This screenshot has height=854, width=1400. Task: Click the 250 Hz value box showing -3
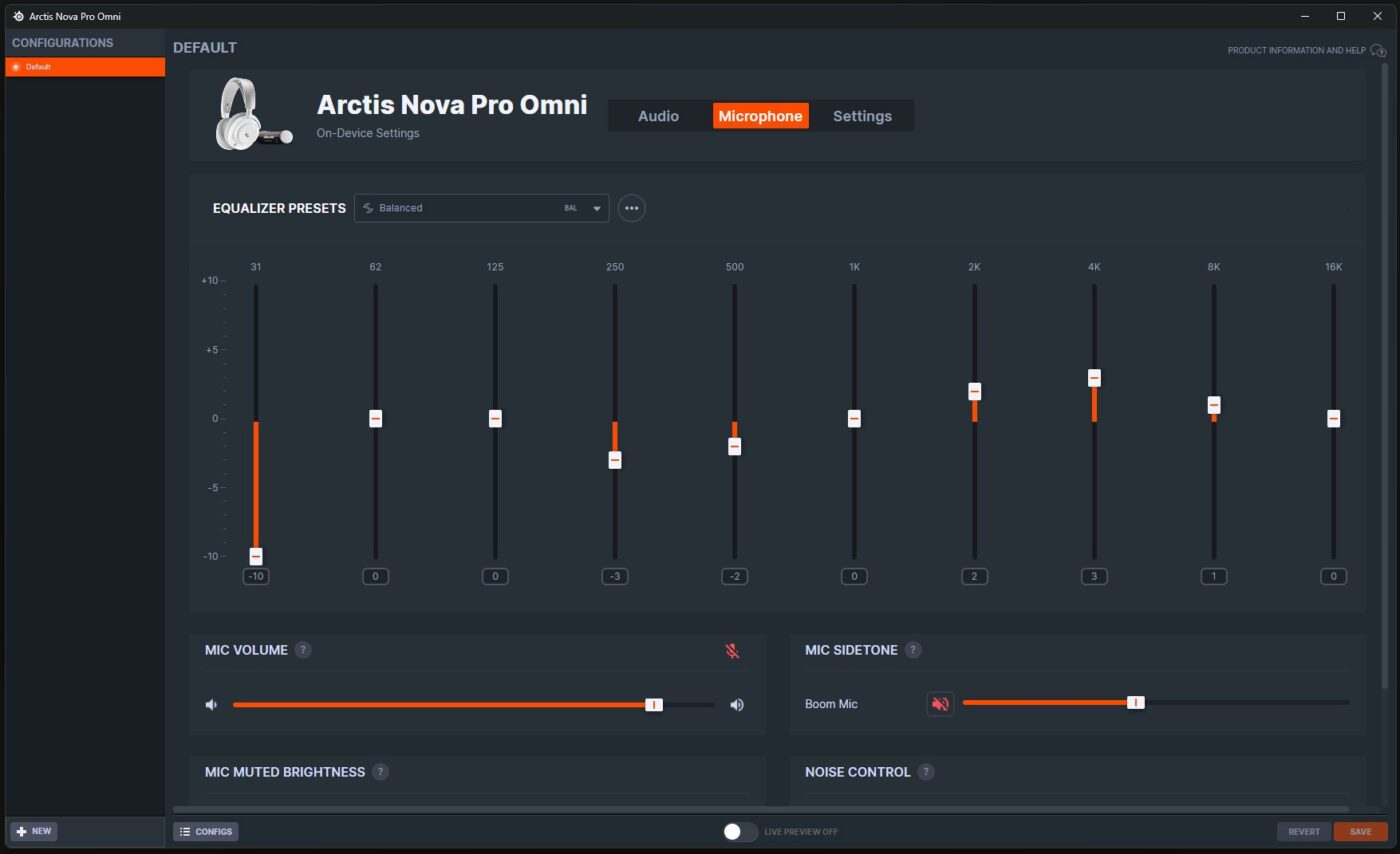point(615,576)
